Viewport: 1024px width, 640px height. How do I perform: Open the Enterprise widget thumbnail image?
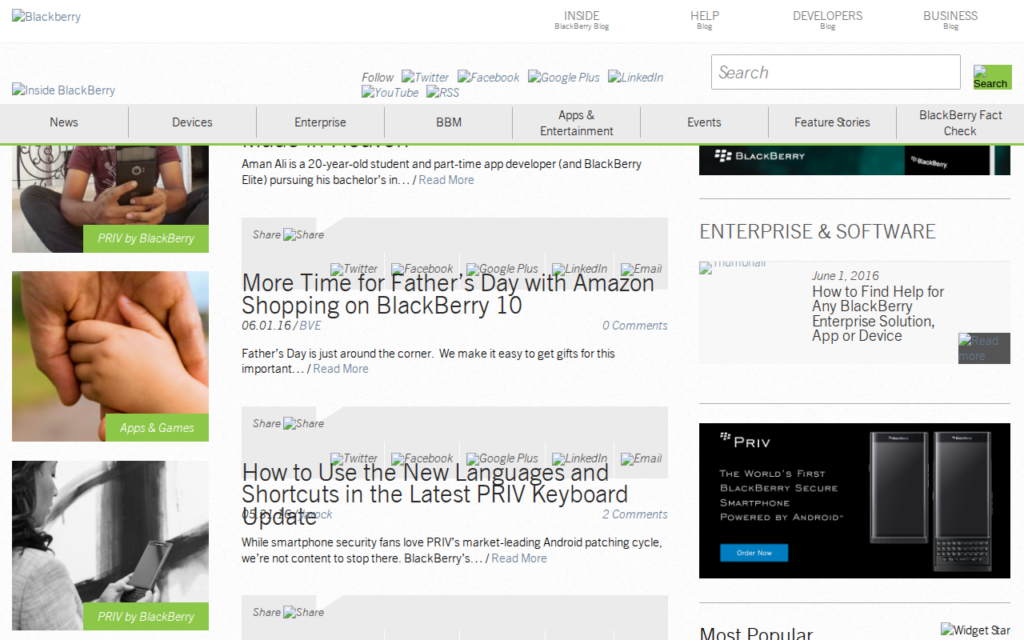(x=733, y=266)
